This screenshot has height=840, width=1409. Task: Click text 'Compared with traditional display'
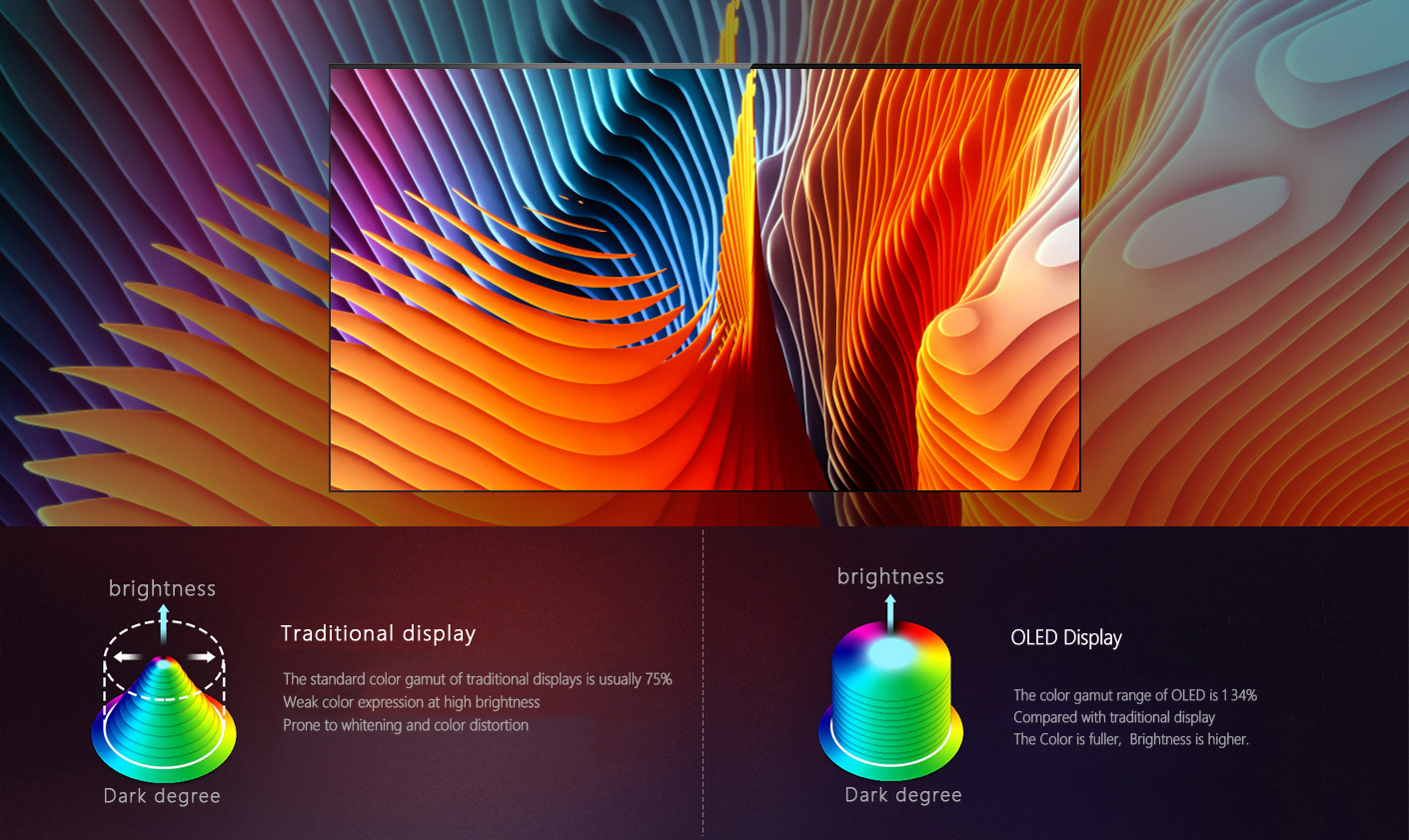click(1114, 717)
